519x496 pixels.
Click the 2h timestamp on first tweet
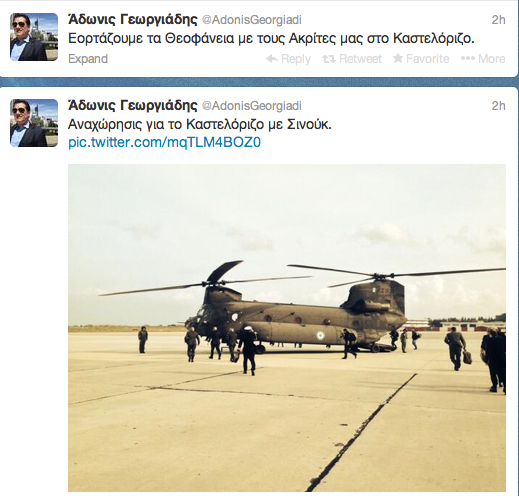498,20
